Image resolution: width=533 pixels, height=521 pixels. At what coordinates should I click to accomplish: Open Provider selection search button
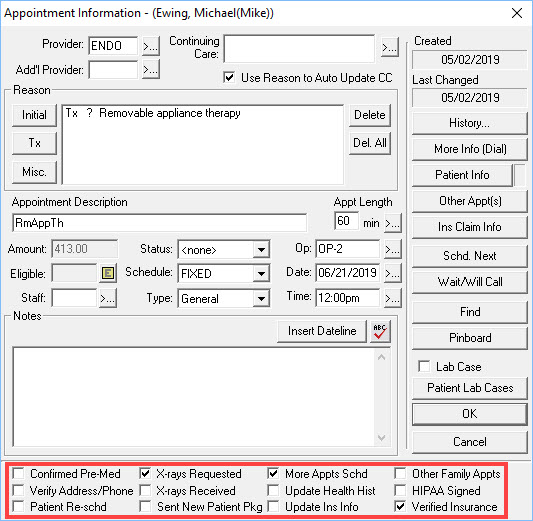[151, 46]
